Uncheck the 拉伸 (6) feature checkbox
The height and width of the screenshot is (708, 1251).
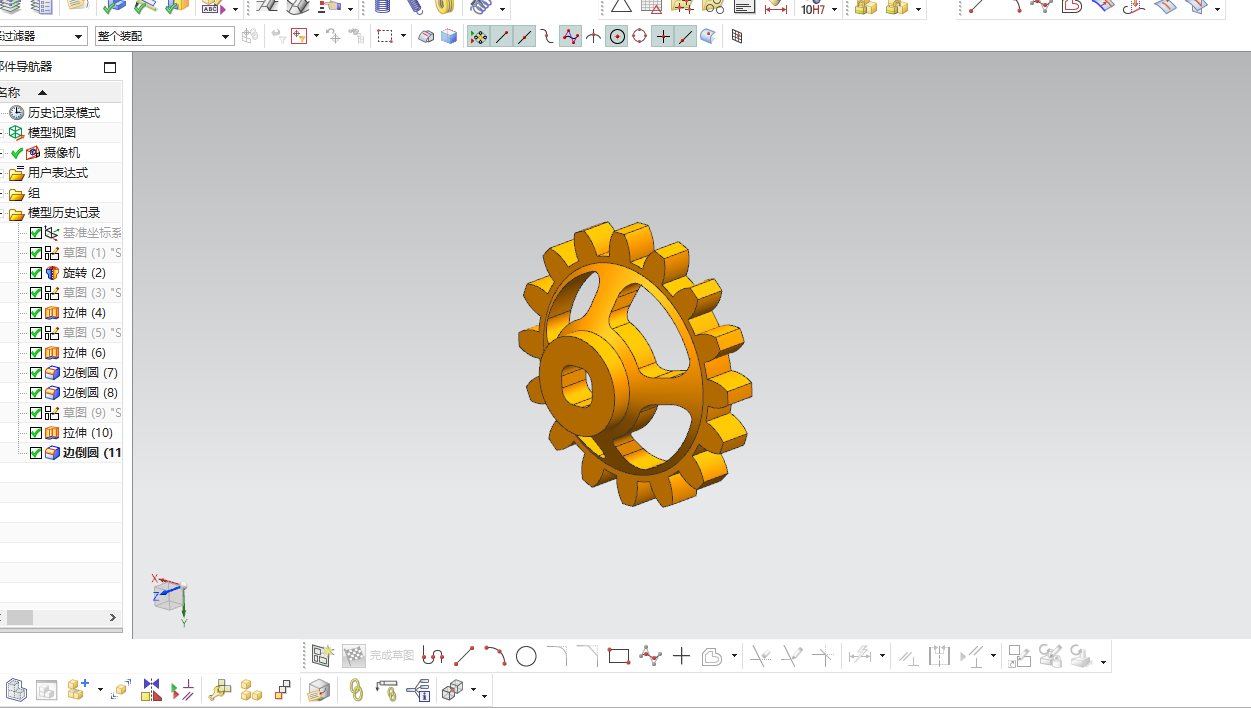click(36, 353)
